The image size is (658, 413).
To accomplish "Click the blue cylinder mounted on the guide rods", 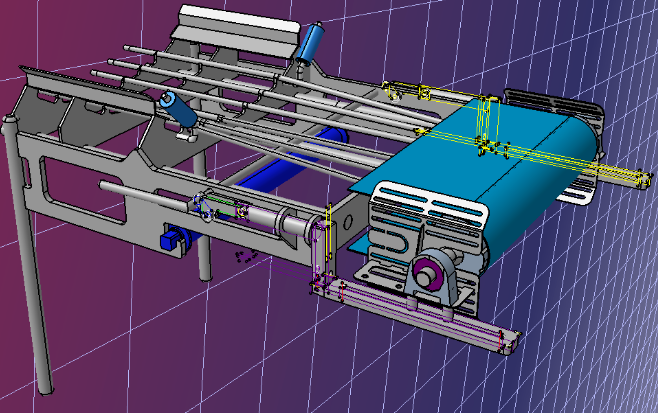I will [178, 109].
